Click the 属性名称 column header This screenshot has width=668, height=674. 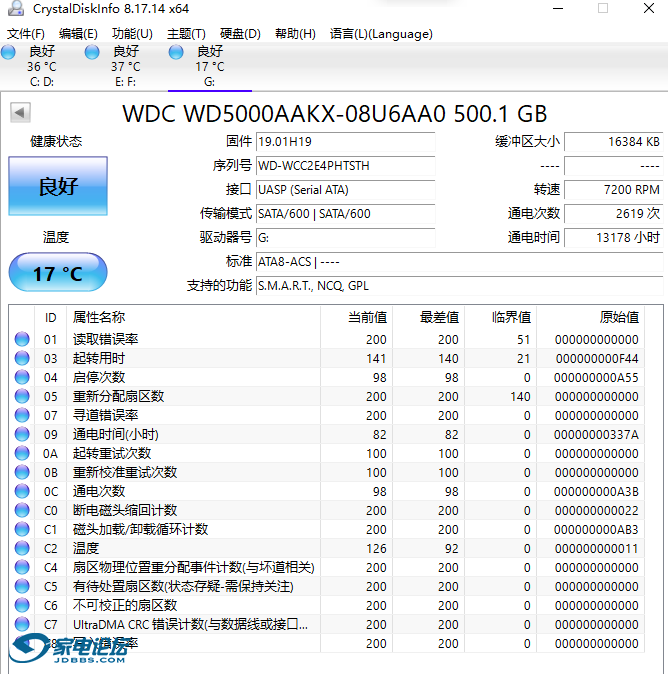coord(193,318)
